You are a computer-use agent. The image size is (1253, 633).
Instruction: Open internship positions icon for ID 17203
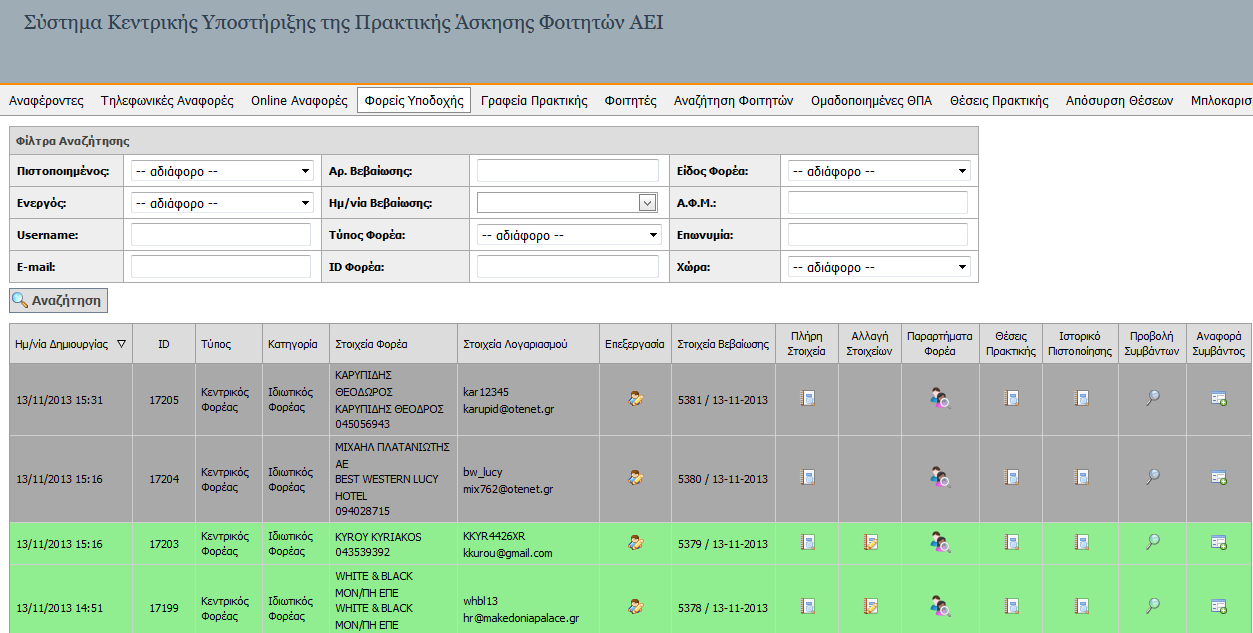pyautogui.click(x=1011, y=543)
